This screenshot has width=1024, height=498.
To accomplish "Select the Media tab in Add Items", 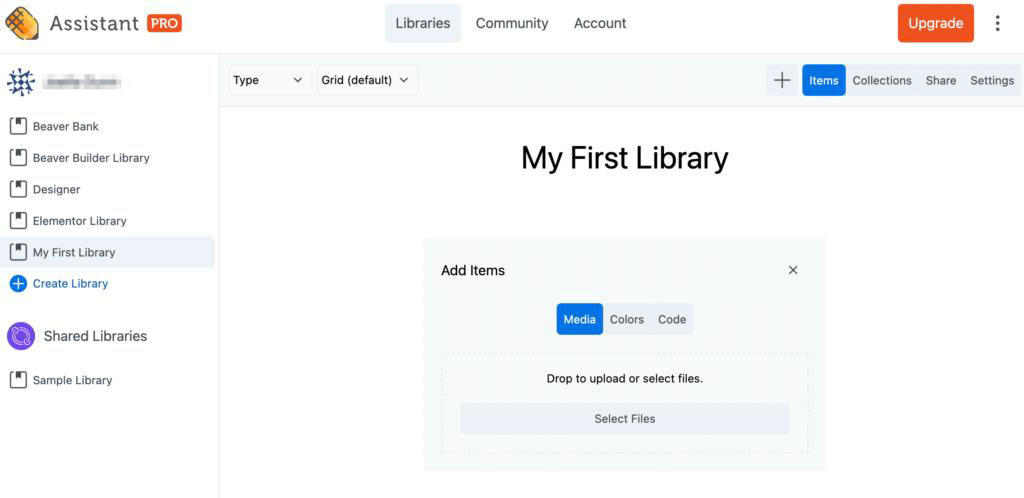I will coord(580,319).
